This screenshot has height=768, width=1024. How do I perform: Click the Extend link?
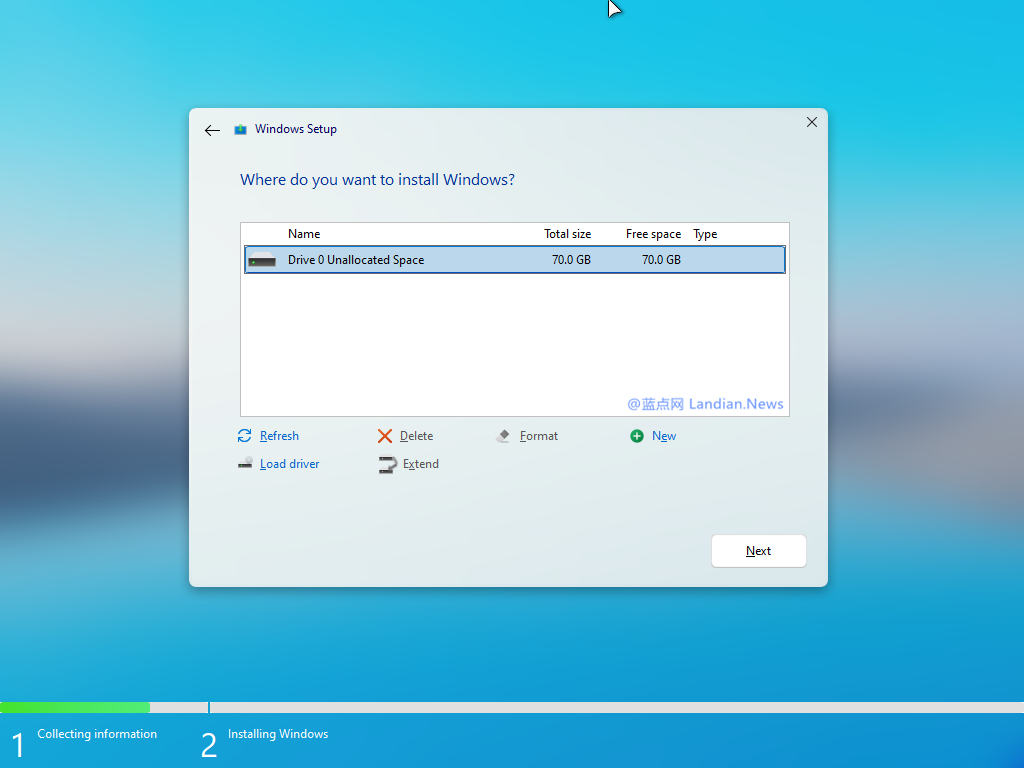(x=421, y=464)
